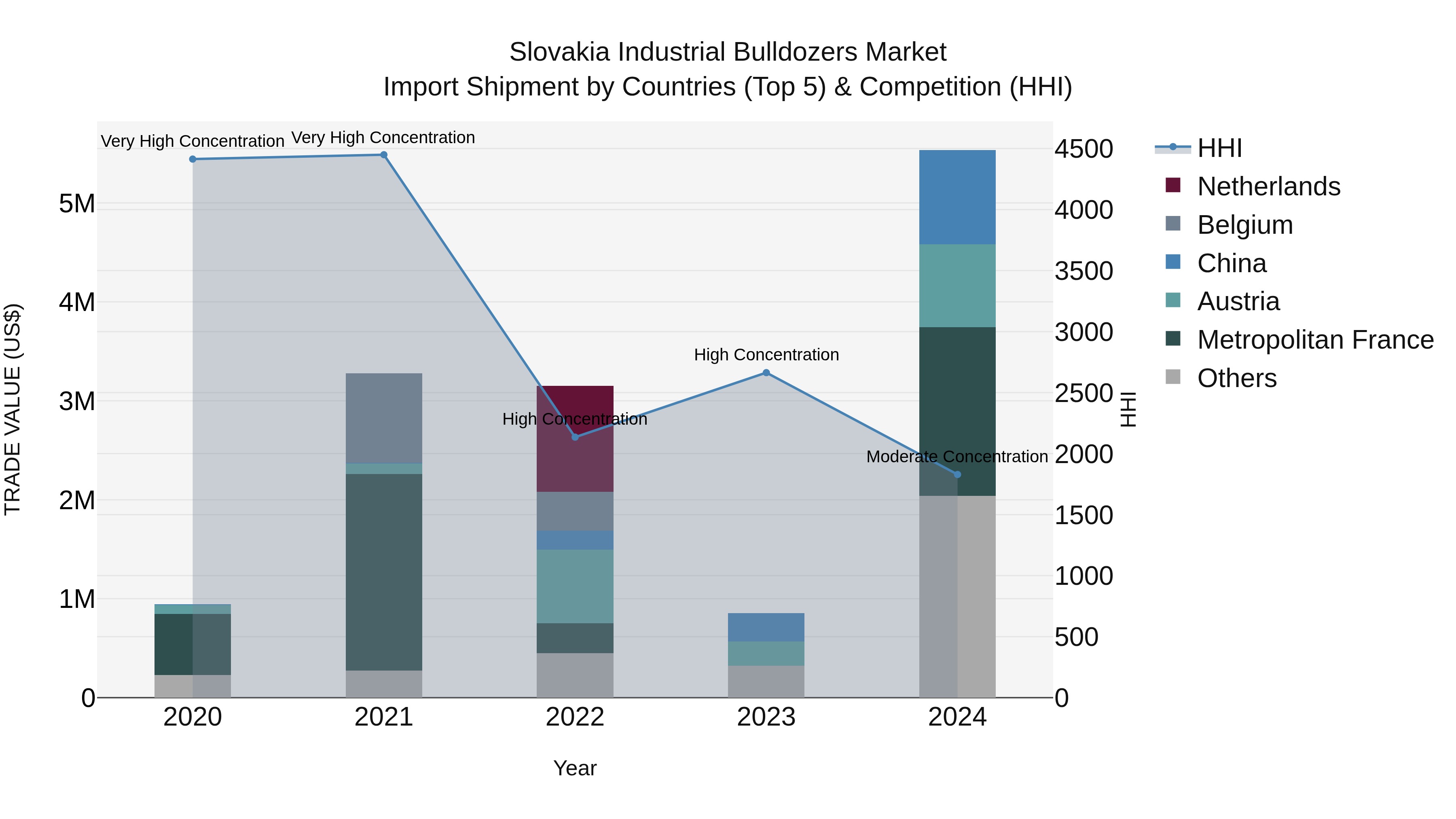The height and width of the screenshot is (819, 1456).
Task: Toggle the Metropolitan France legend entry
Action: pos(1299,339)
